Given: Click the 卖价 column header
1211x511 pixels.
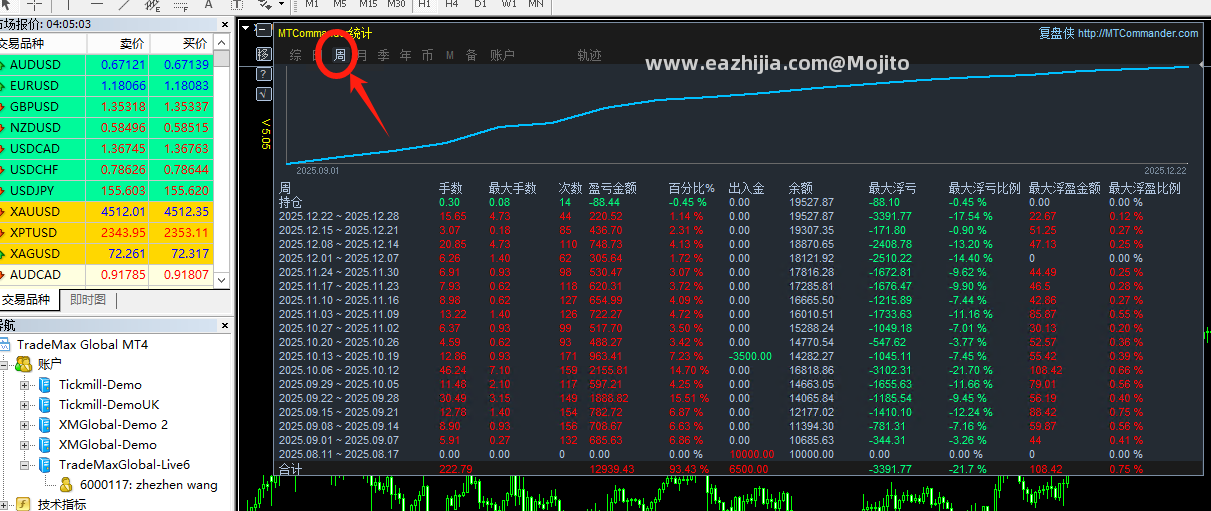Looking at the screenshot, I should 118,44.
